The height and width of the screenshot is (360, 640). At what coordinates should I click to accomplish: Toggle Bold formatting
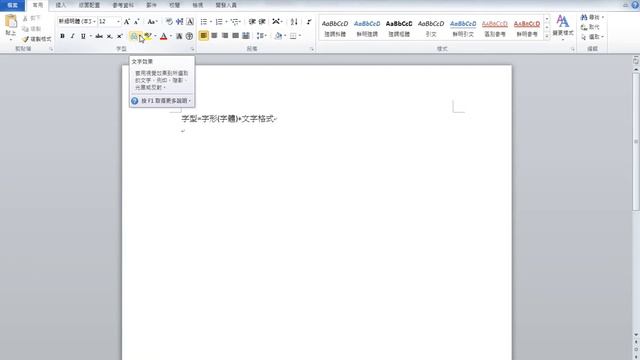click(62, 36)
